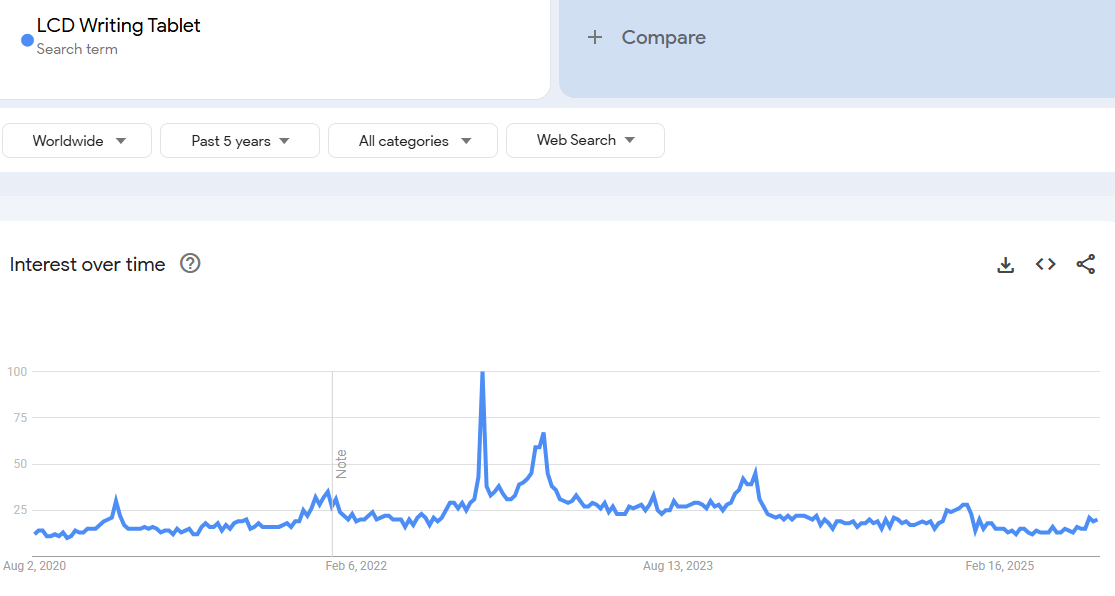Click the Aug 2, 2020 date label
The image size is (1115, 596).
(x=35, y=566)
